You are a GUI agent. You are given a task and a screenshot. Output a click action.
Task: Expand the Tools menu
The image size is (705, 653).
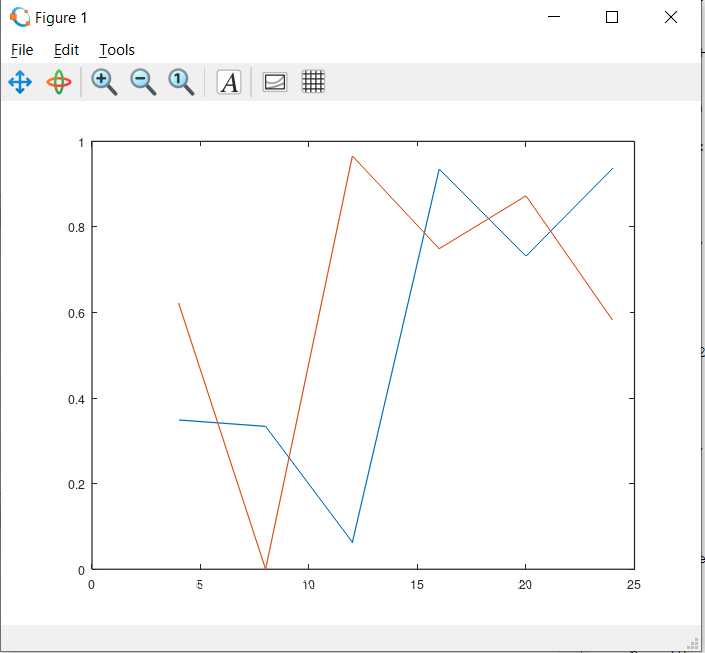pyautogui.click(x=117, y=50)
